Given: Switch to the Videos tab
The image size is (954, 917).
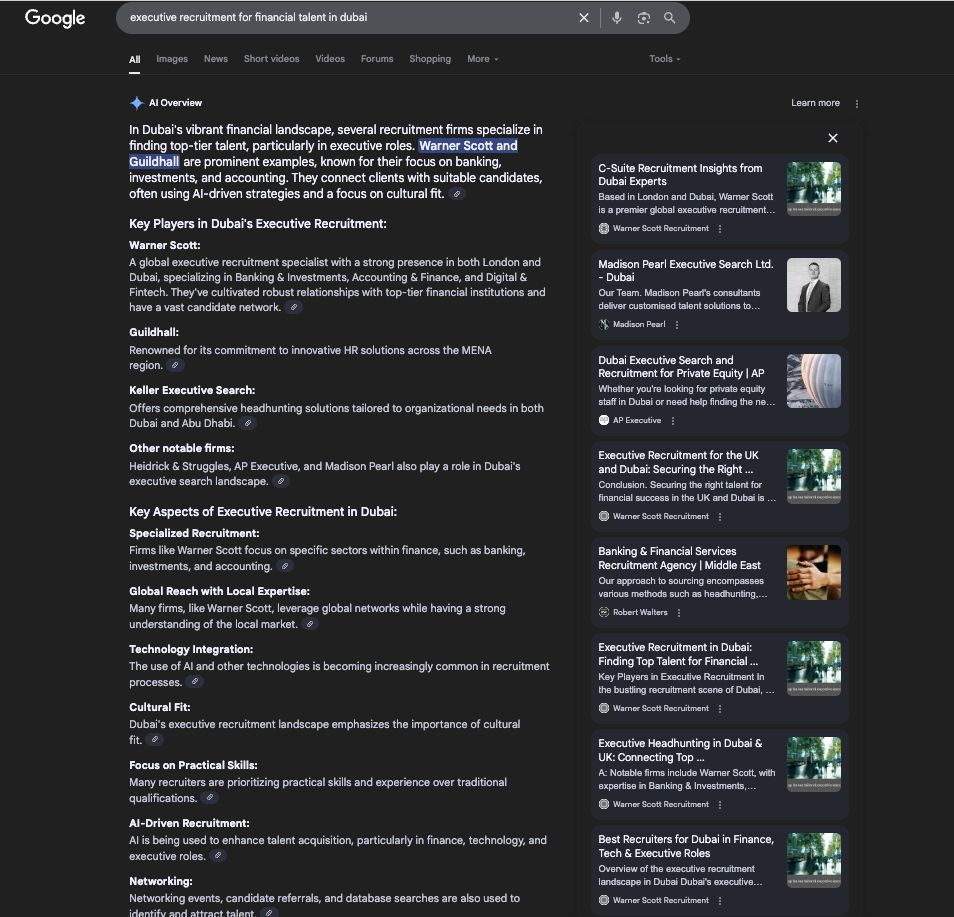Looking at the screenshot, I should 330,59.
